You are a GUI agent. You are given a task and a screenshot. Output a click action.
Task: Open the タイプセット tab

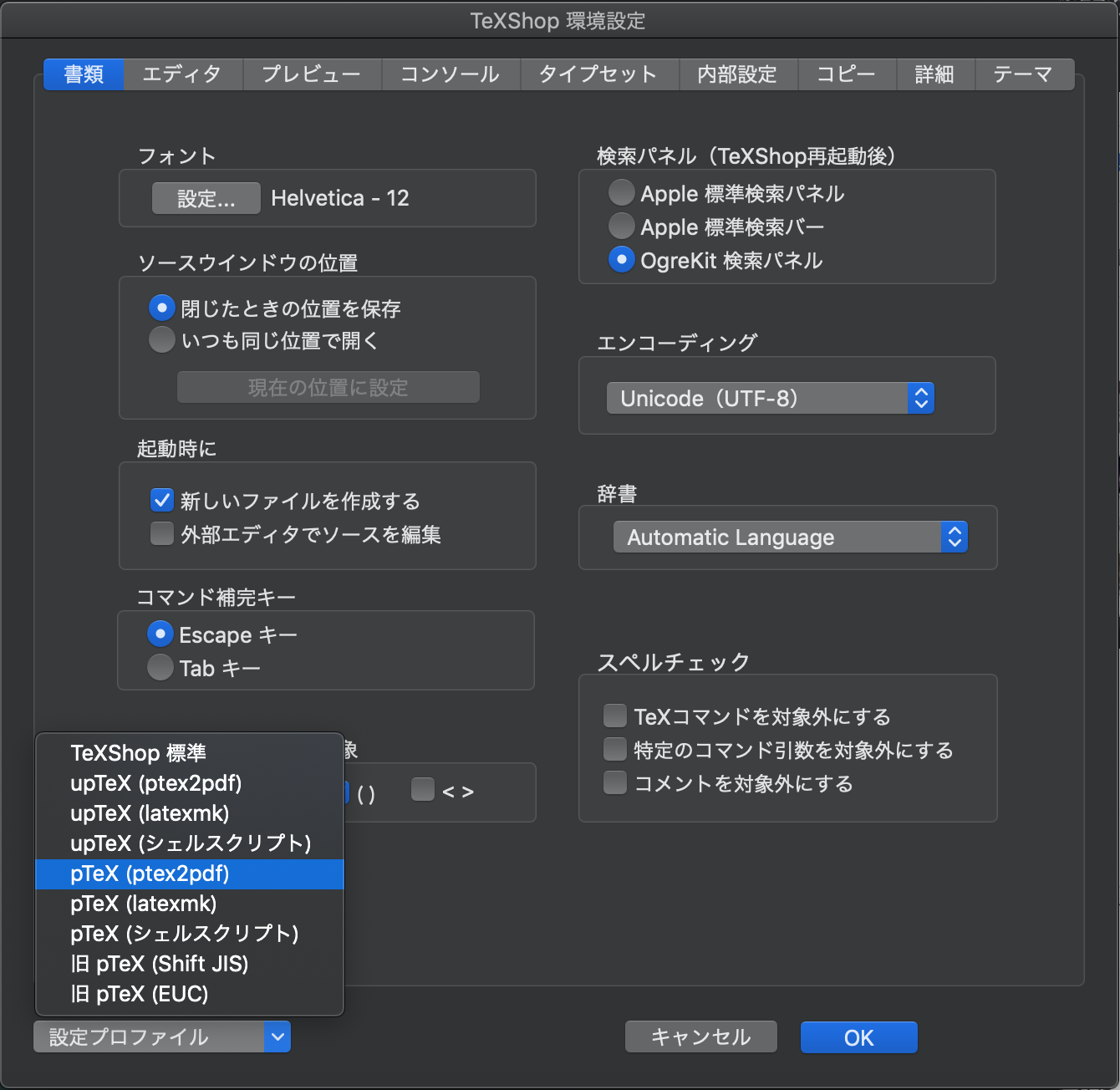point(599,74)
